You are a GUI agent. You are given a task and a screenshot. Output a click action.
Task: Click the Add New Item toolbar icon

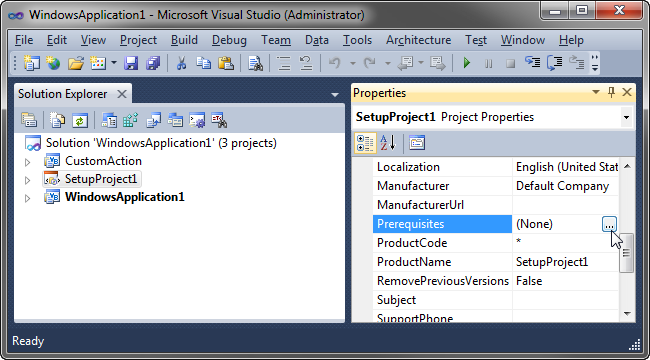(x=98, y=63)
